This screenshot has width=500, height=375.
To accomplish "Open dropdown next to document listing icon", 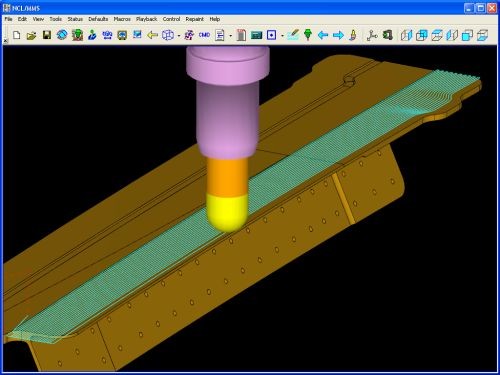I will click(231, 35).
